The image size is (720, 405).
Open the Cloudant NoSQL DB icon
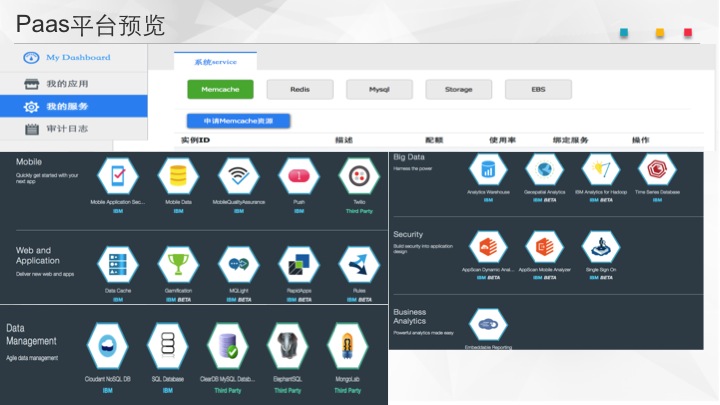click(x=107, y=346)
